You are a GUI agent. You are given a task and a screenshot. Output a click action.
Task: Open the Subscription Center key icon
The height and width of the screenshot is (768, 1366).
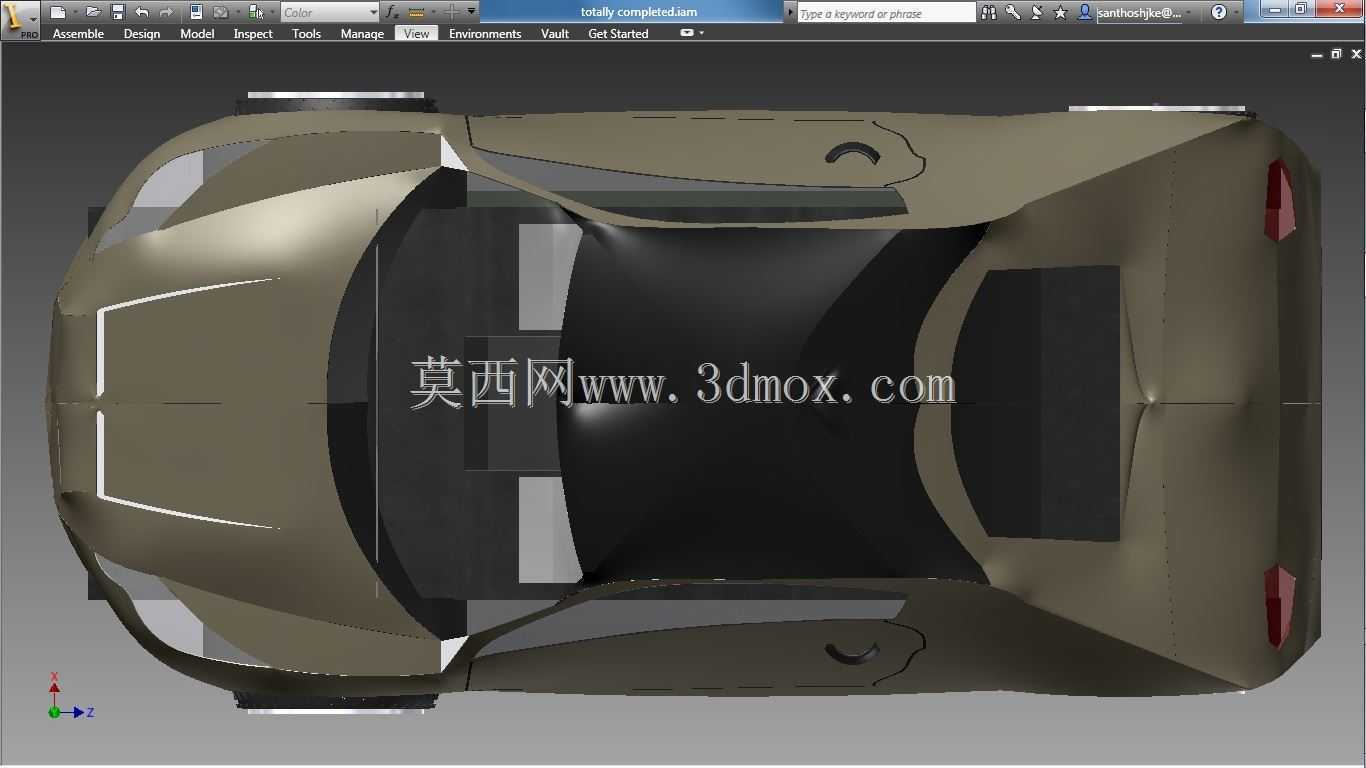(1013, 12)
